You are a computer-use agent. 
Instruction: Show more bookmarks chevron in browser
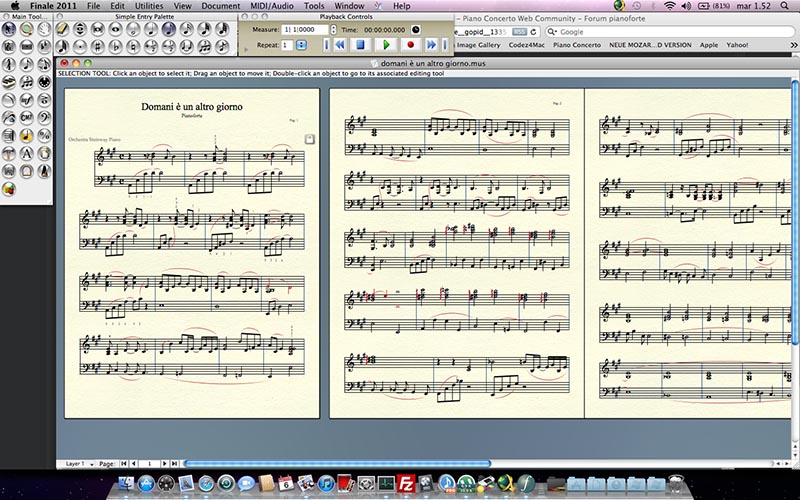coord(794,45)
